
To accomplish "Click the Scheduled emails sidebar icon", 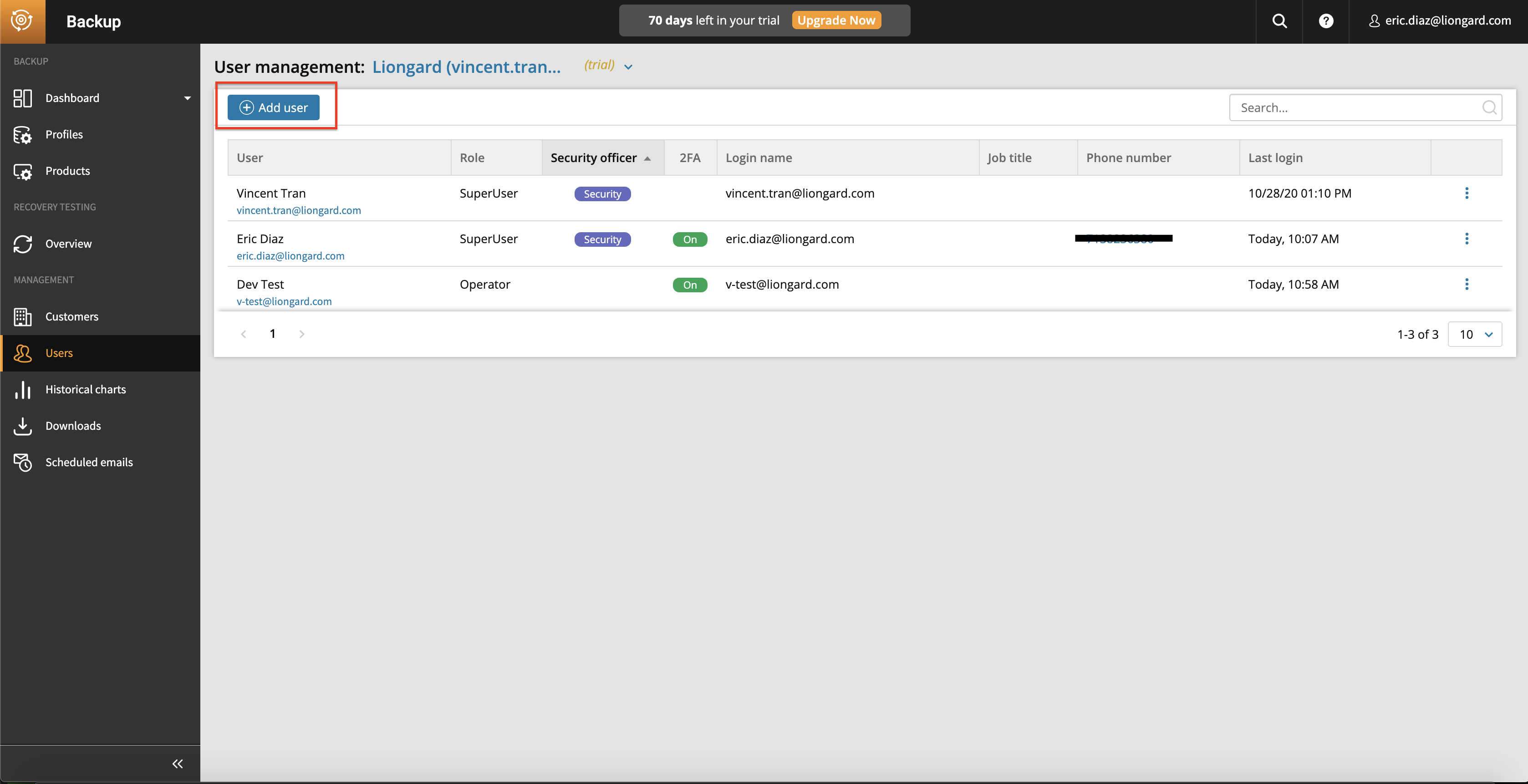I will click(x=23, y=463).
